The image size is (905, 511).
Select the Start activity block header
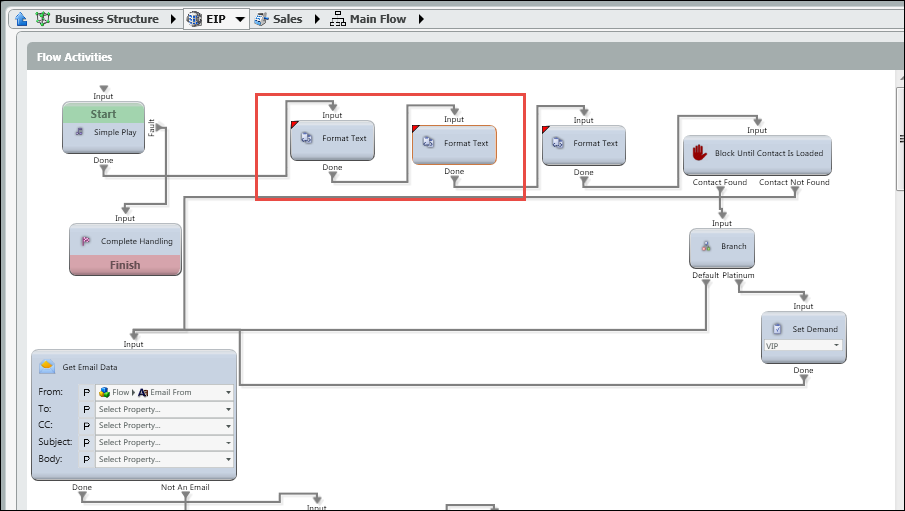[103, 114]
